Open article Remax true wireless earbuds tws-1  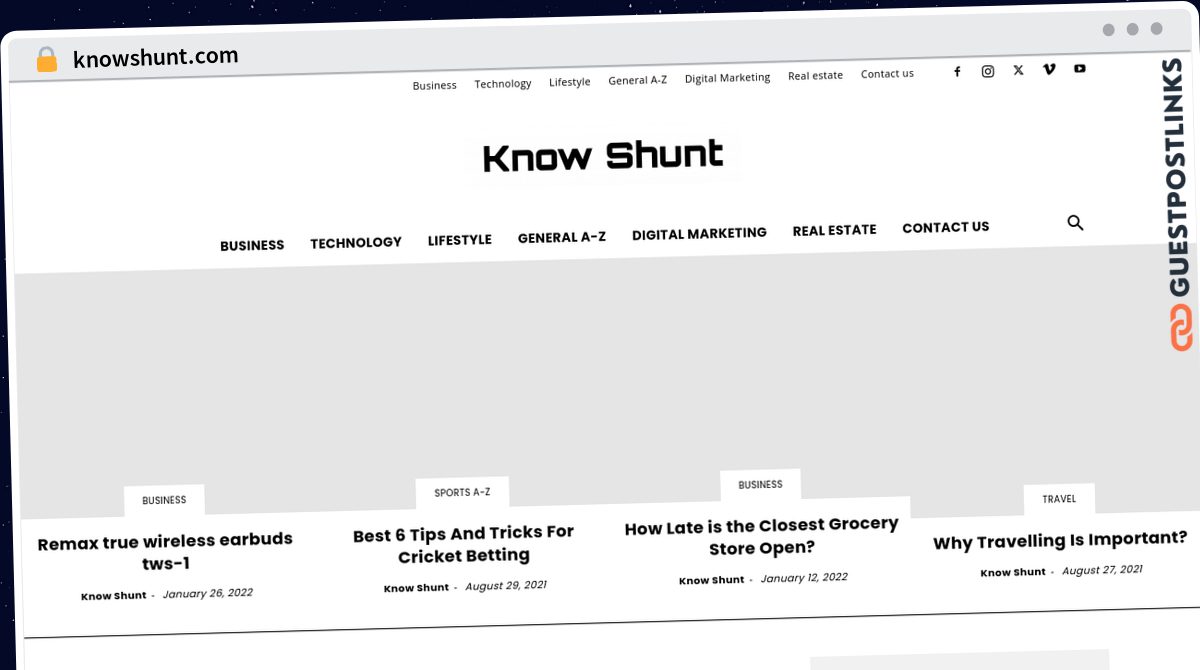tap(165, 552)
